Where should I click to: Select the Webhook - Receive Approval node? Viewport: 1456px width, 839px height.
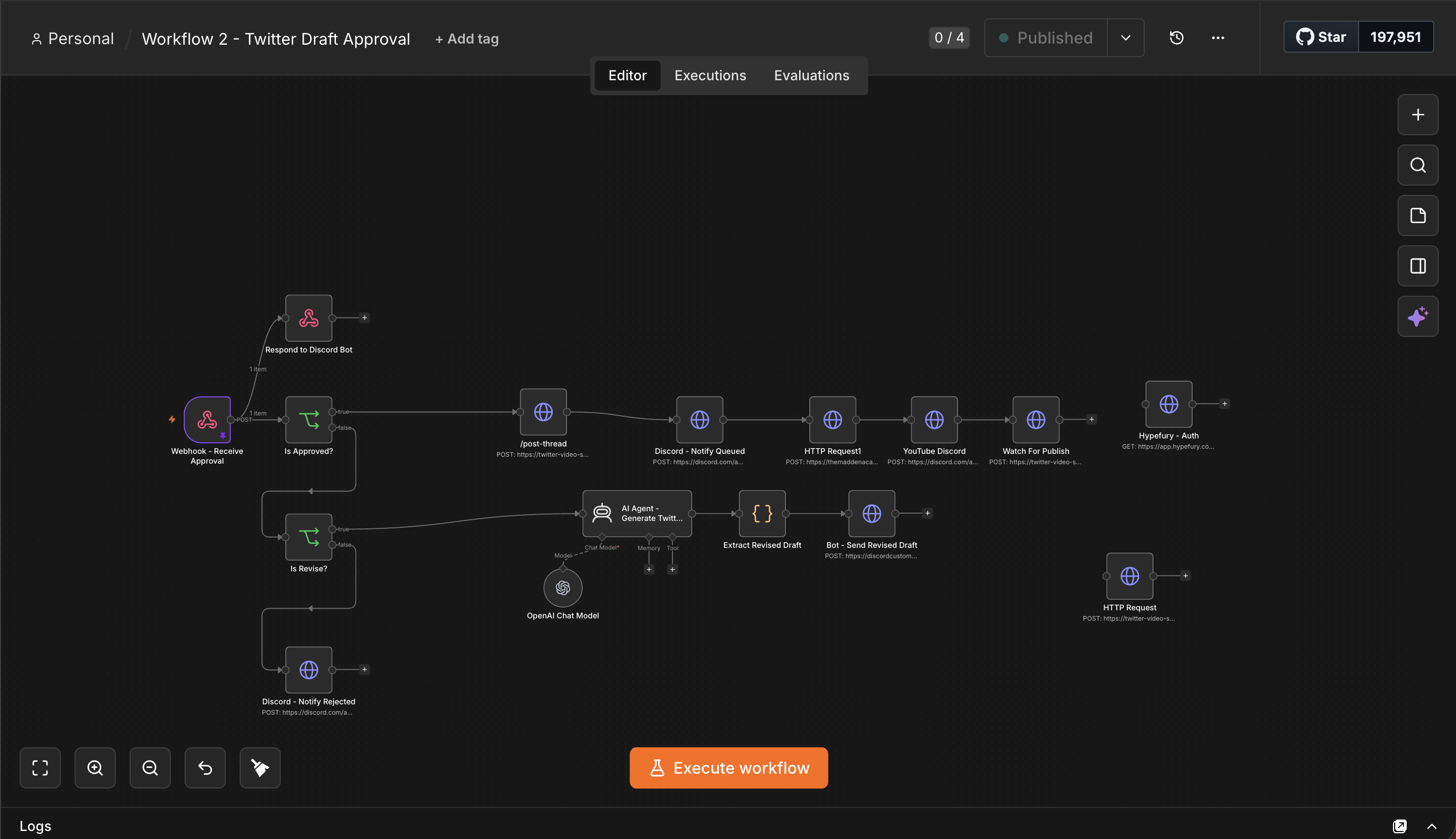pyautogui.click(x=207, y=420)
